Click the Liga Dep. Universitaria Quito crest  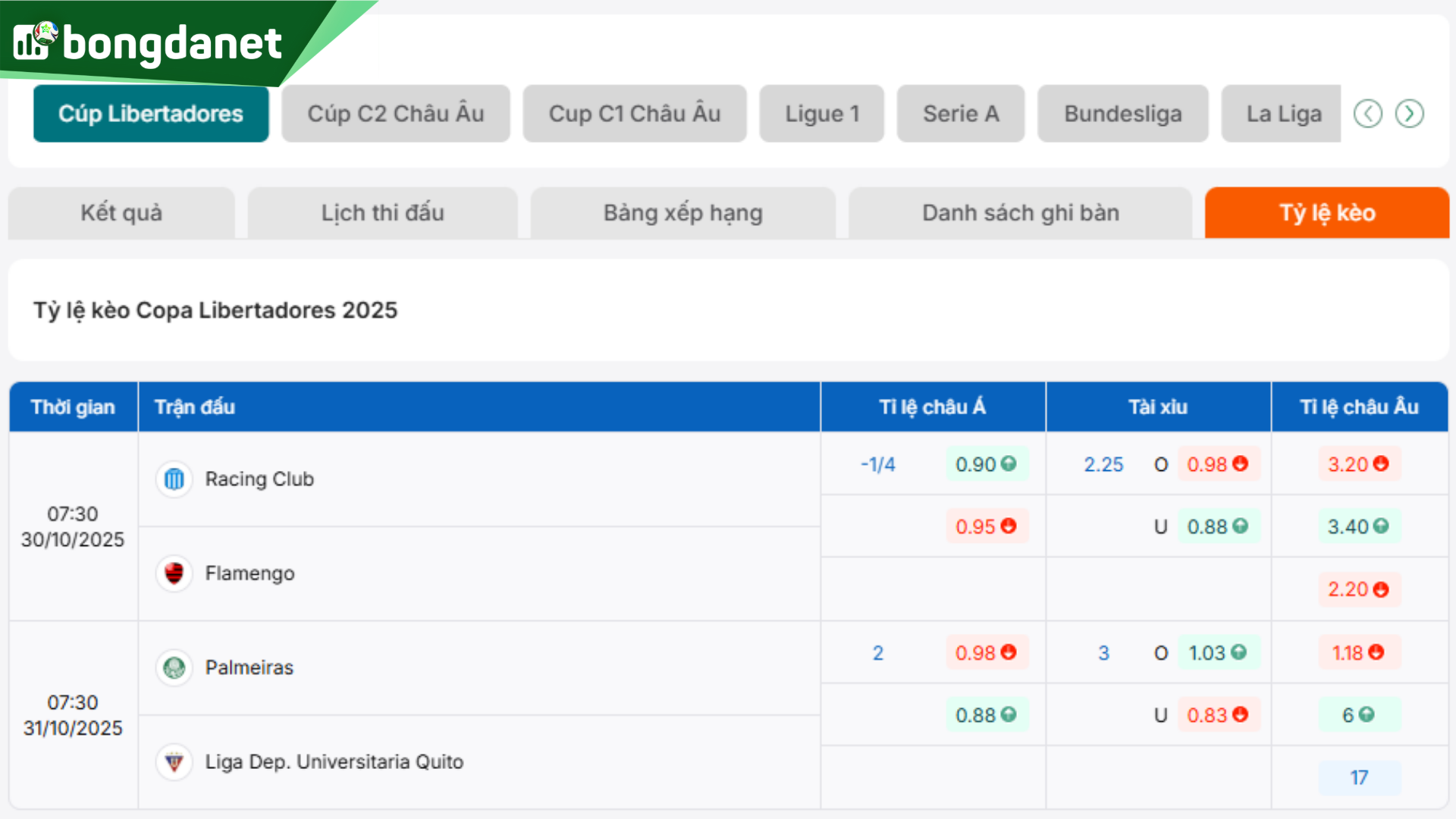[x=174, y=761]
